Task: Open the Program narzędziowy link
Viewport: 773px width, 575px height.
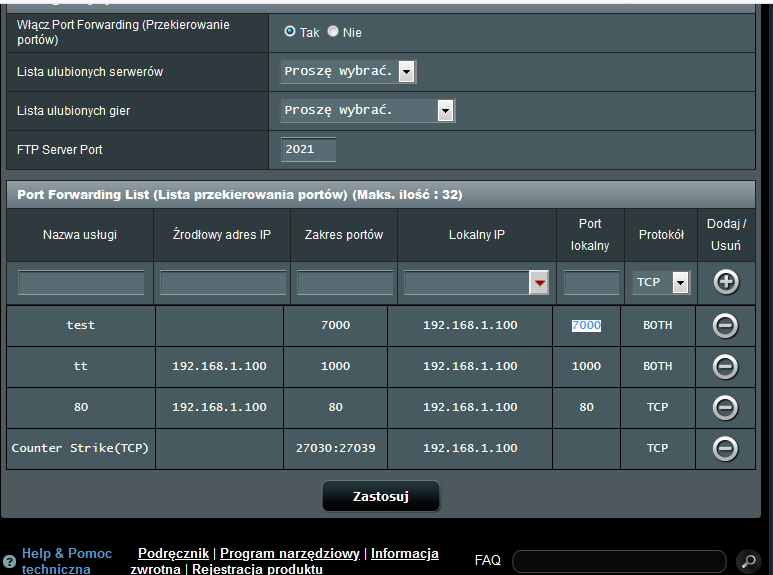Action: [290, 553]
